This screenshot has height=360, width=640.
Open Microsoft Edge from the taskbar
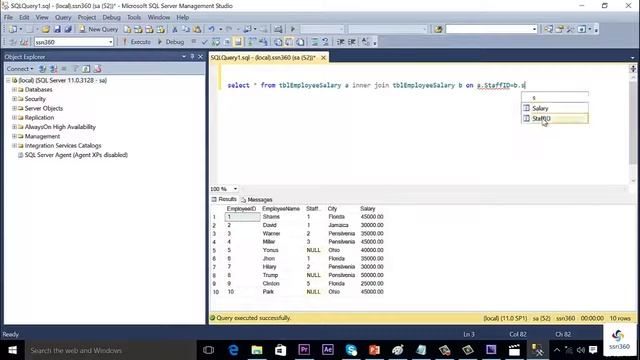[233, 350]
